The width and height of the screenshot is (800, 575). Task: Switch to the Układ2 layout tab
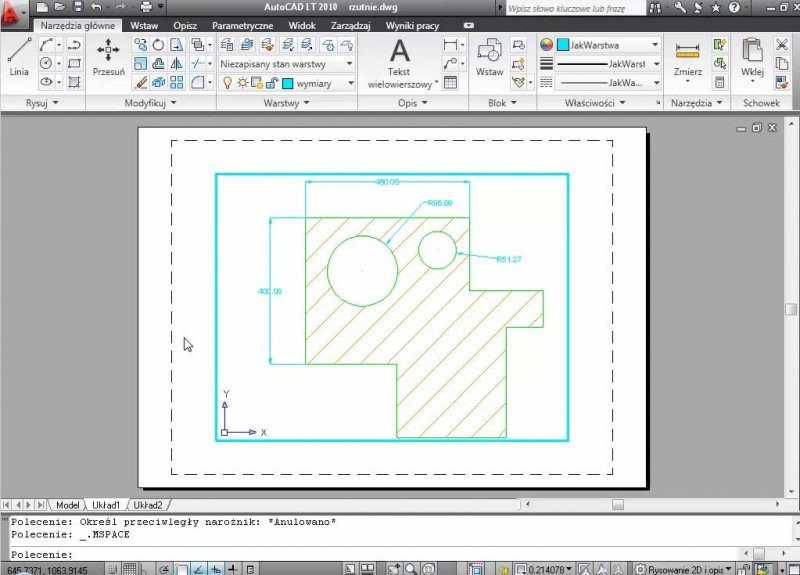(x=148, y=505)
